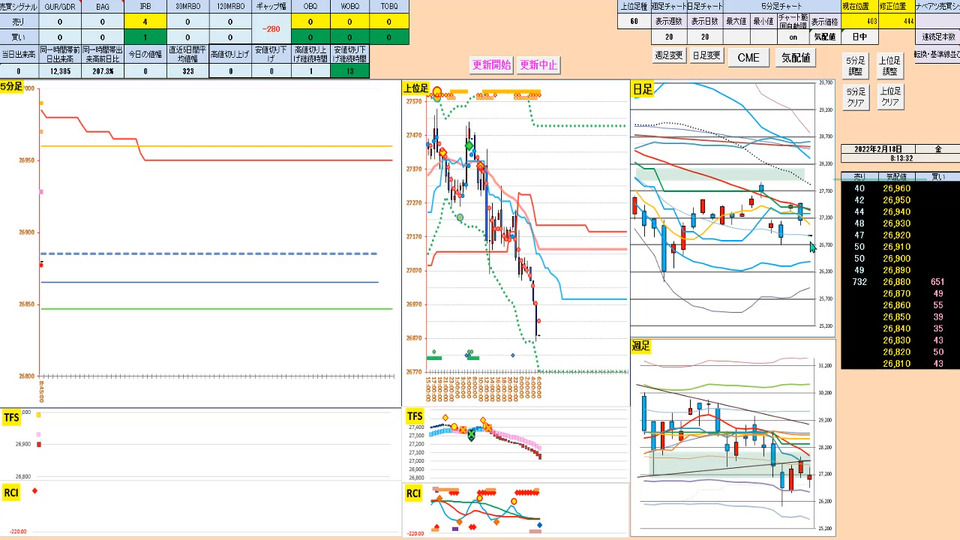Viewport: 960px width, 540px height.
Task: Click the date cell 2022年2月18日
Action: pyautogui.click(x=877, y=149)
